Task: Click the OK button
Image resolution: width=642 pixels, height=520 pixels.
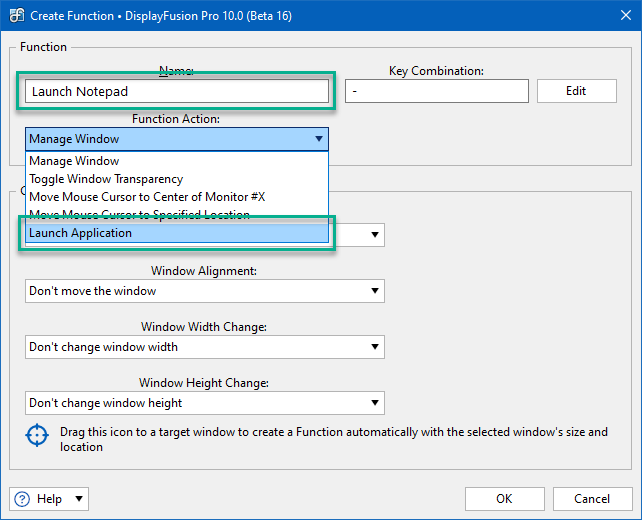Action: click(504, 498)
